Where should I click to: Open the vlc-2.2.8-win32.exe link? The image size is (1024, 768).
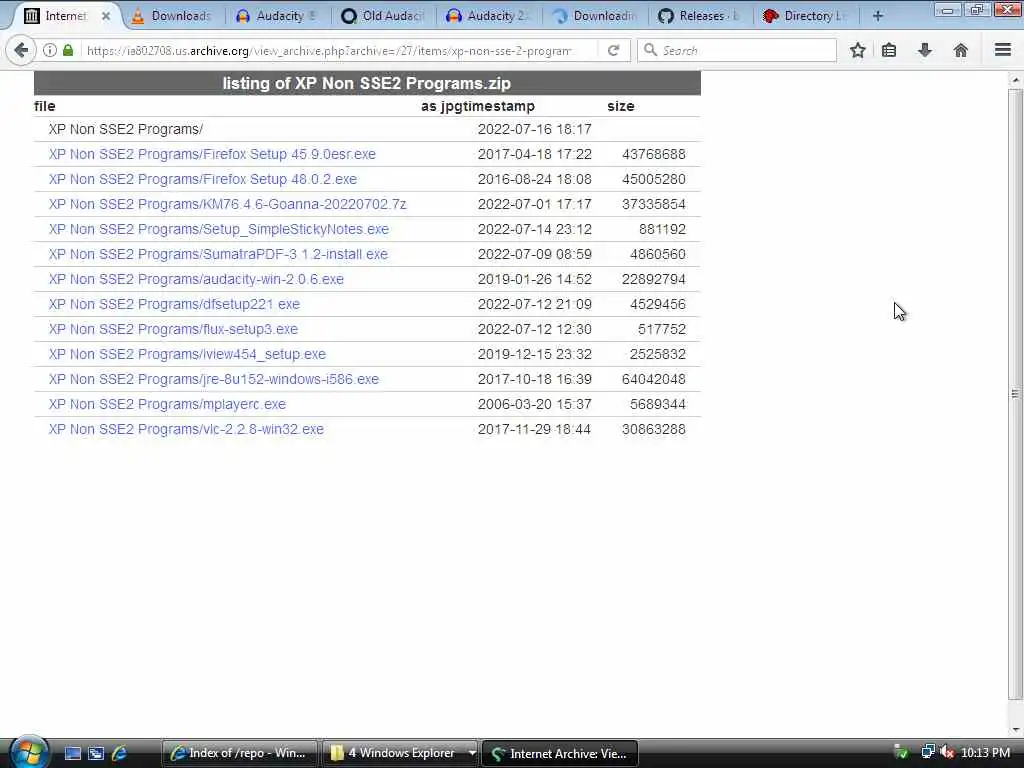pos(186,429)
